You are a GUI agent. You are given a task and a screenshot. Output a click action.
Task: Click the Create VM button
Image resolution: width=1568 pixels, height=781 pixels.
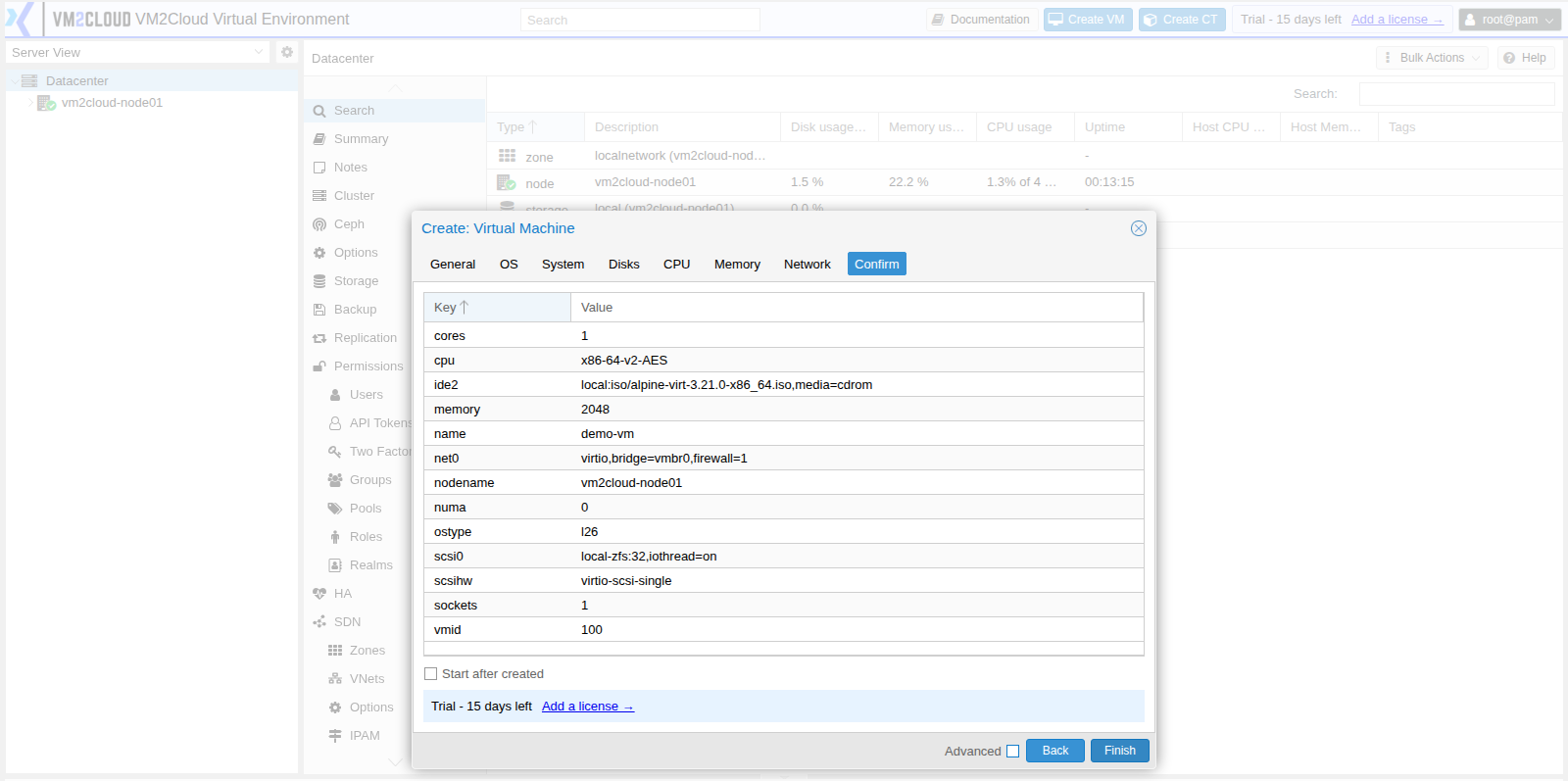(1088, 20)
